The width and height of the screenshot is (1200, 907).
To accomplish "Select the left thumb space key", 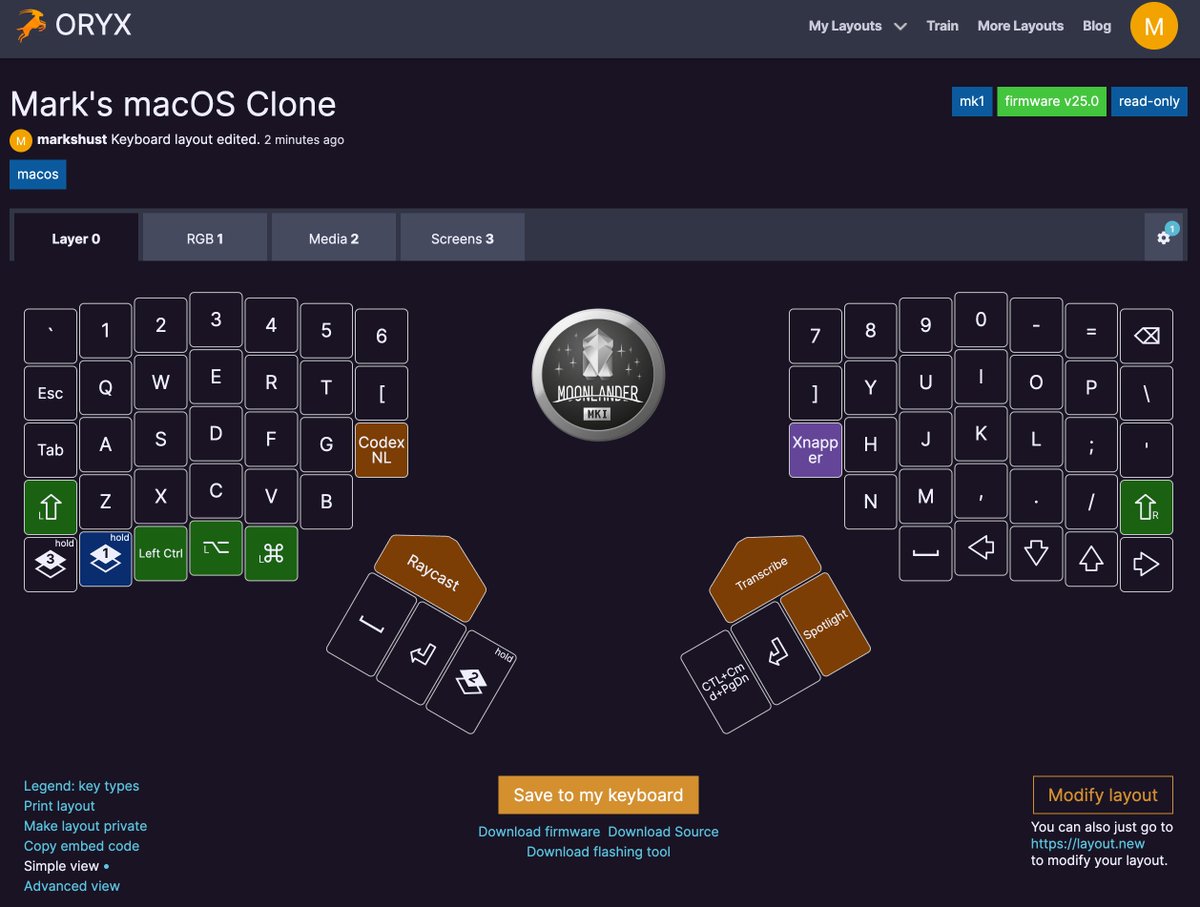I will click(x=372, y=624).
